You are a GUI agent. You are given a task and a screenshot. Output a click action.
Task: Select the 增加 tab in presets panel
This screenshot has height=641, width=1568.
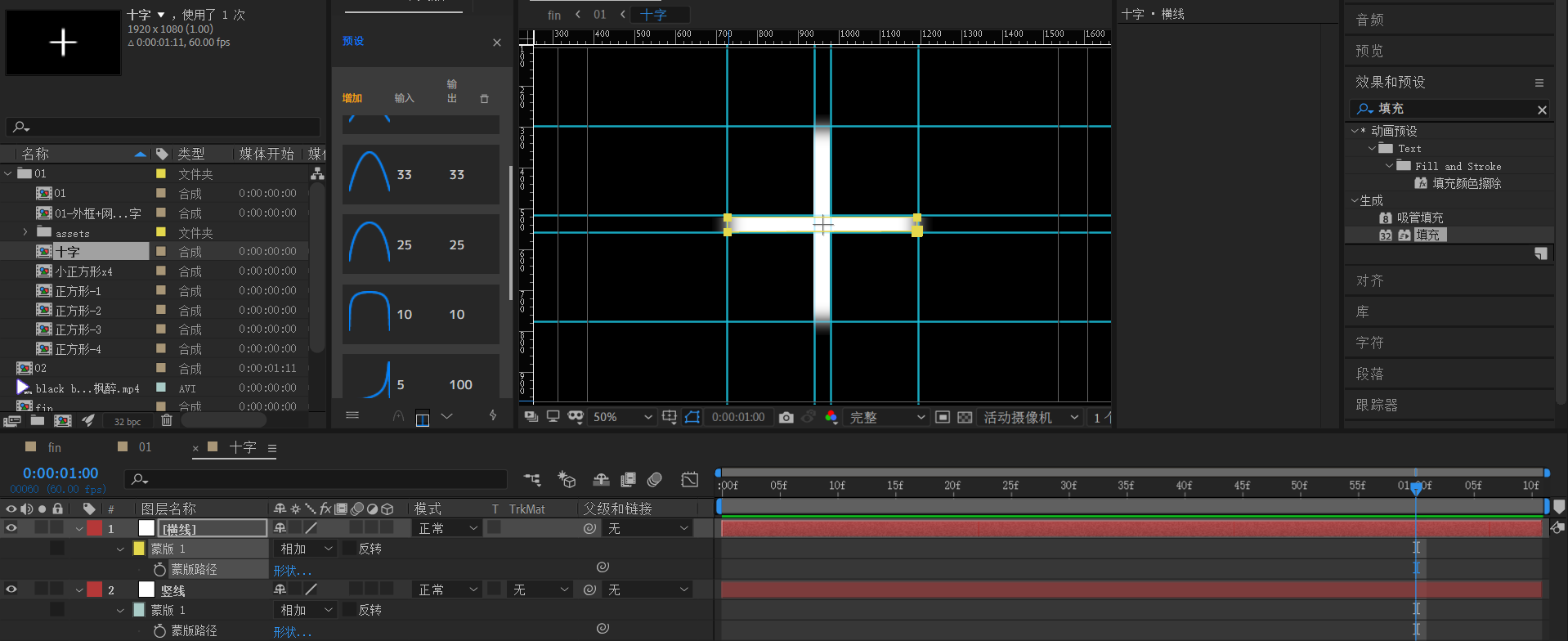pos(352,98)
